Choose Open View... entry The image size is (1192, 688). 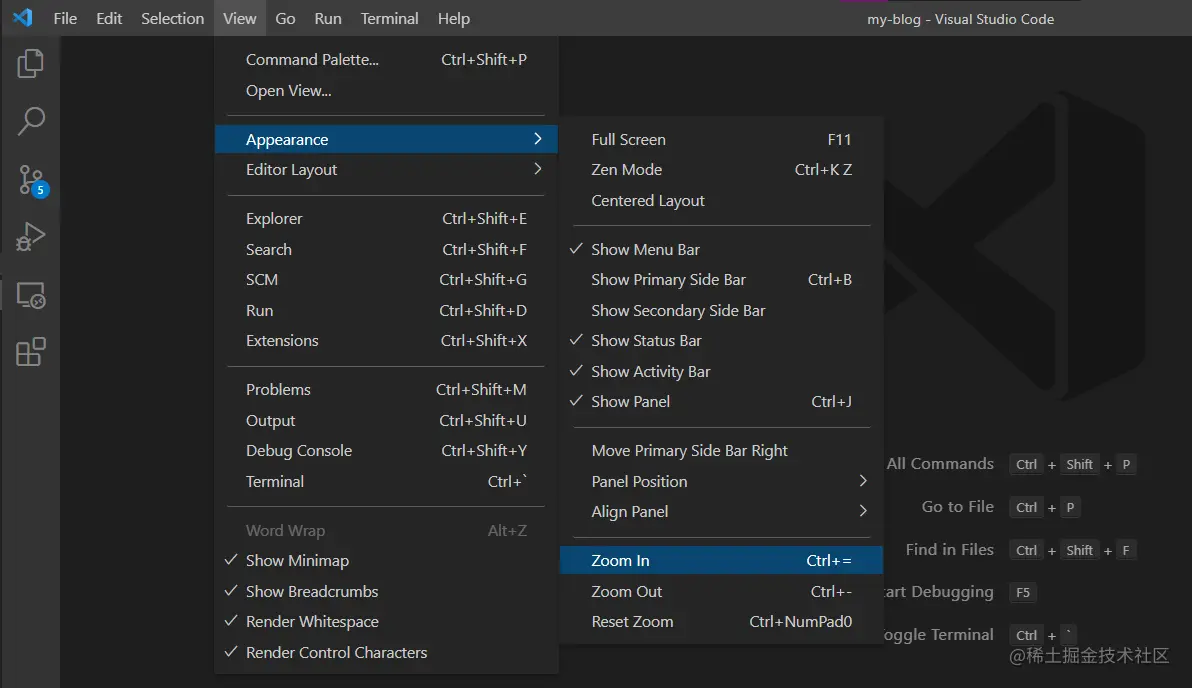[386, 90]
